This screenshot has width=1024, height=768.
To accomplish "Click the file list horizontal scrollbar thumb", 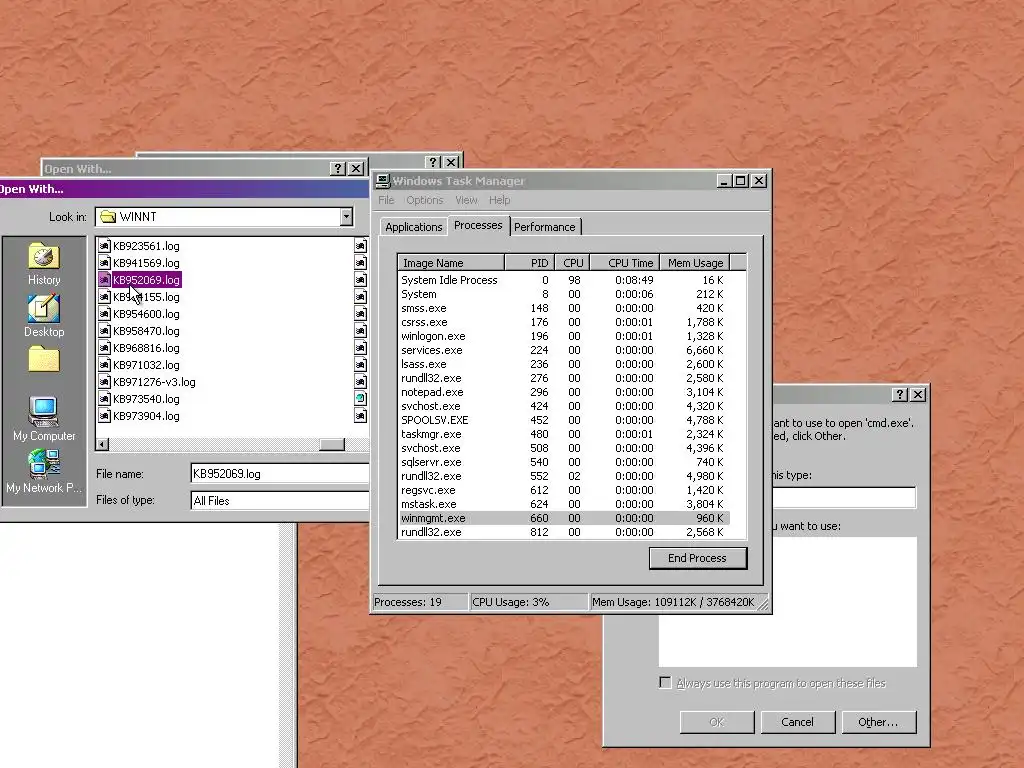I will coord(332,445).
